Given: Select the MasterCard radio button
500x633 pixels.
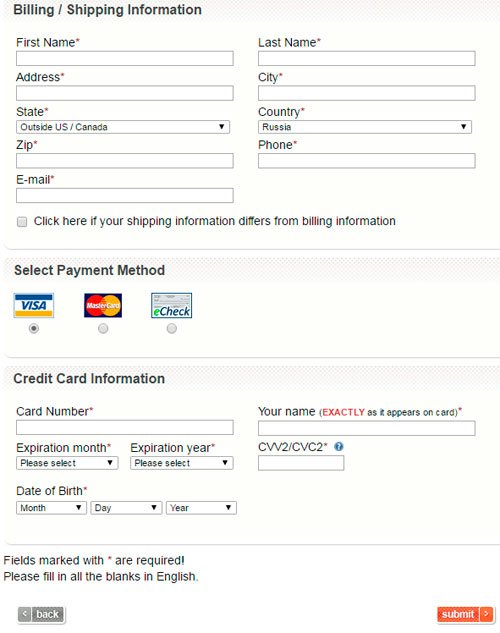Looking at the screenshot, I should (103, 329).
